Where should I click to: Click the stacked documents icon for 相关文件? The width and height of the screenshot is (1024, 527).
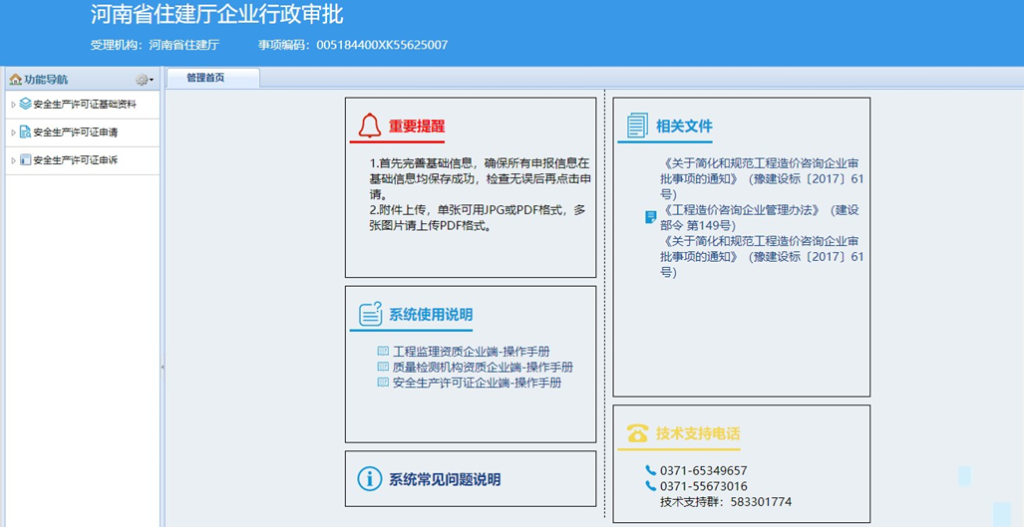click(x=637, y=125)
